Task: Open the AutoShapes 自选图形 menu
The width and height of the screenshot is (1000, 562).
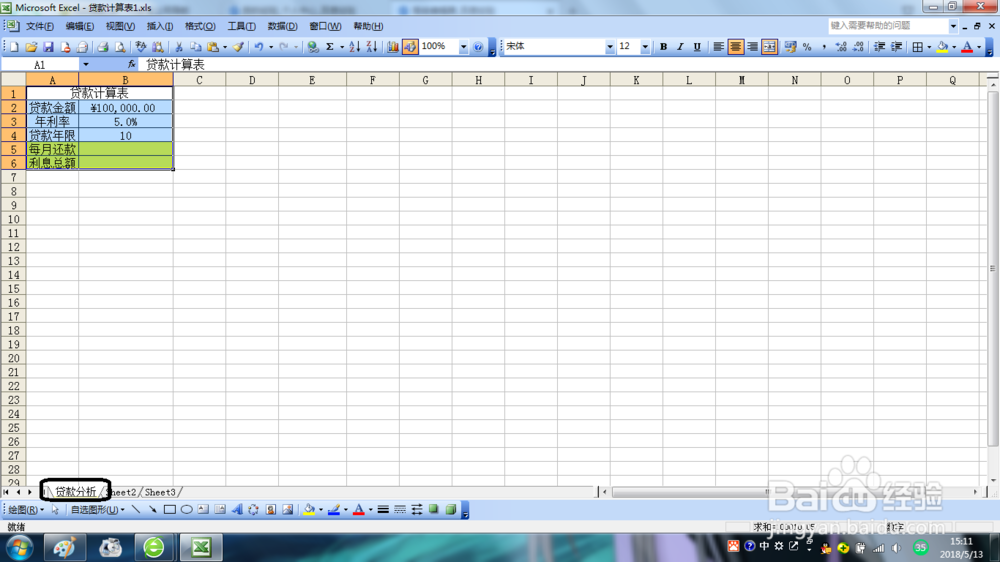Action: click(98, 510)
